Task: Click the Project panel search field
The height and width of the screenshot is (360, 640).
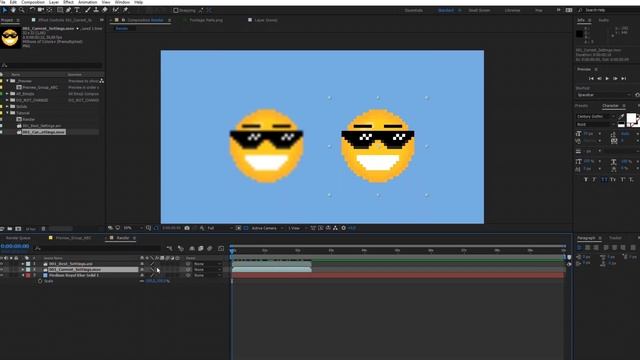Action: point(53,65)
